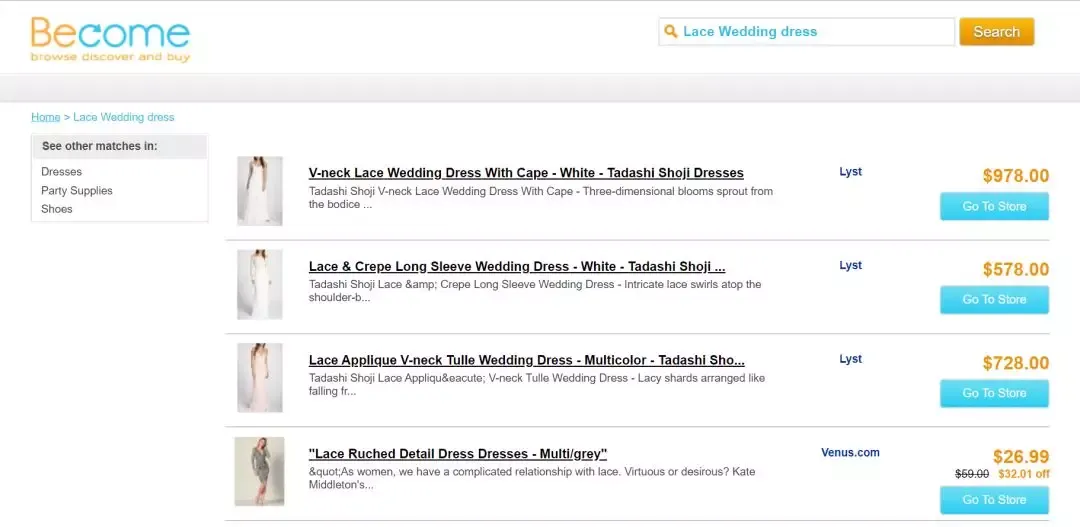Focus the Lace Wedding dress search field
The image size is (1080, 527).
(x=807, y=32)
